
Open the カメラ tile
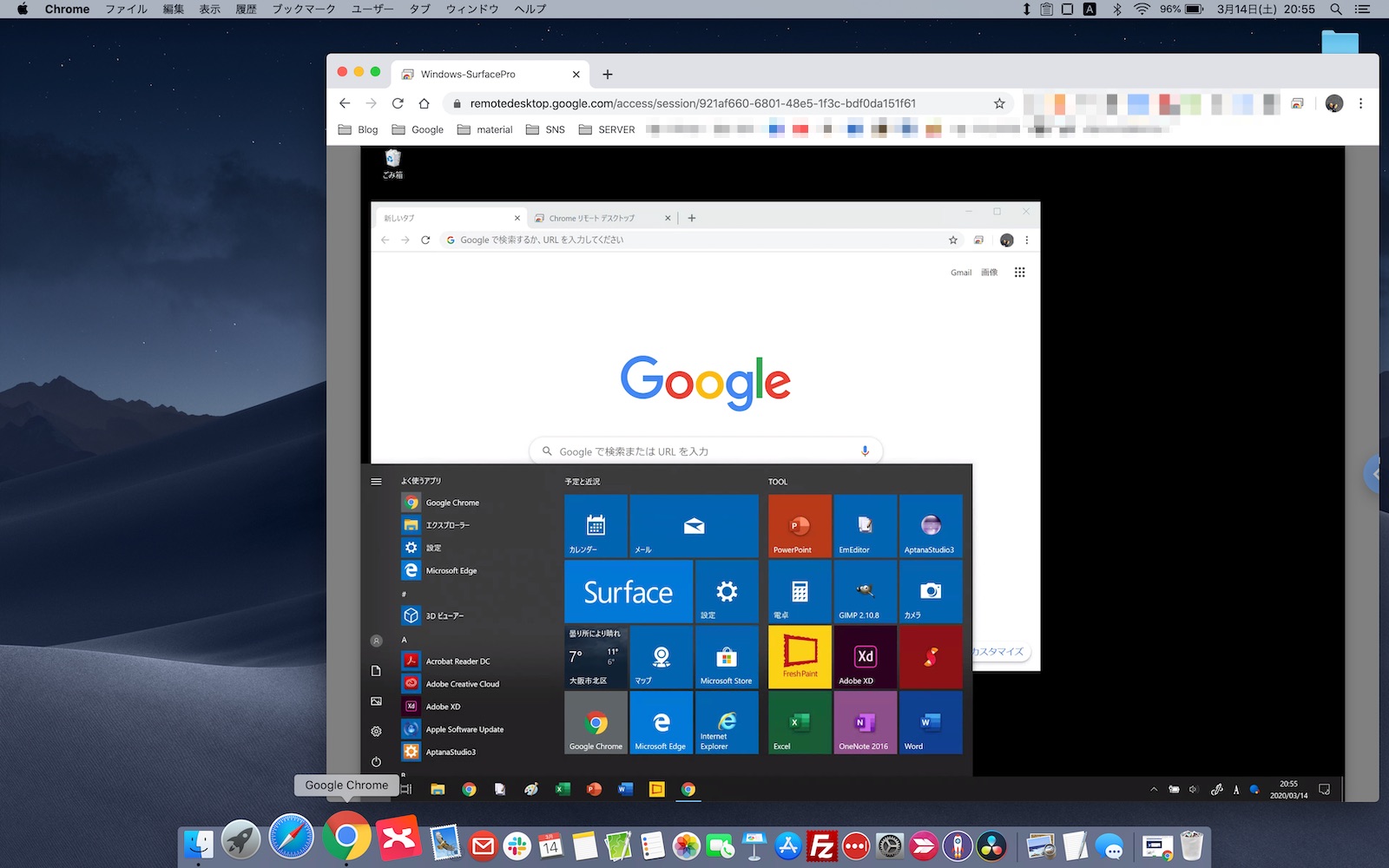point(931,592)
